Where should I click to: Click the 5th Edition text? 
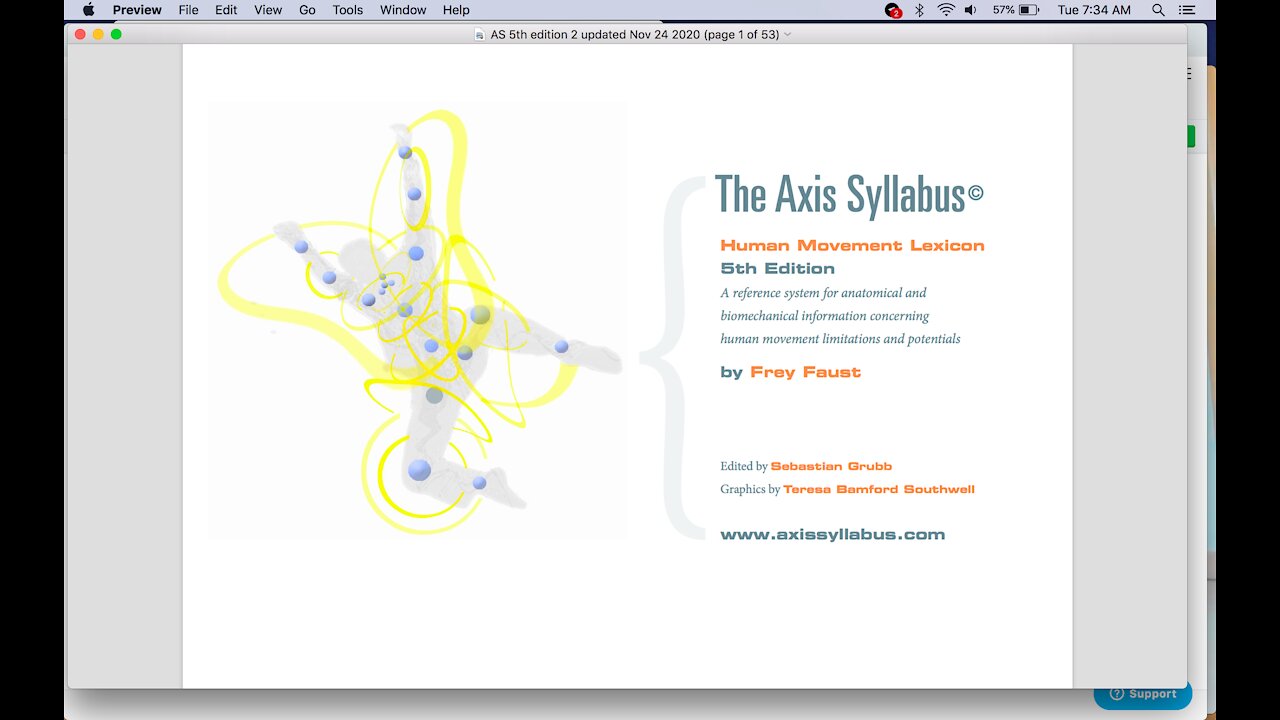[778, 269]
